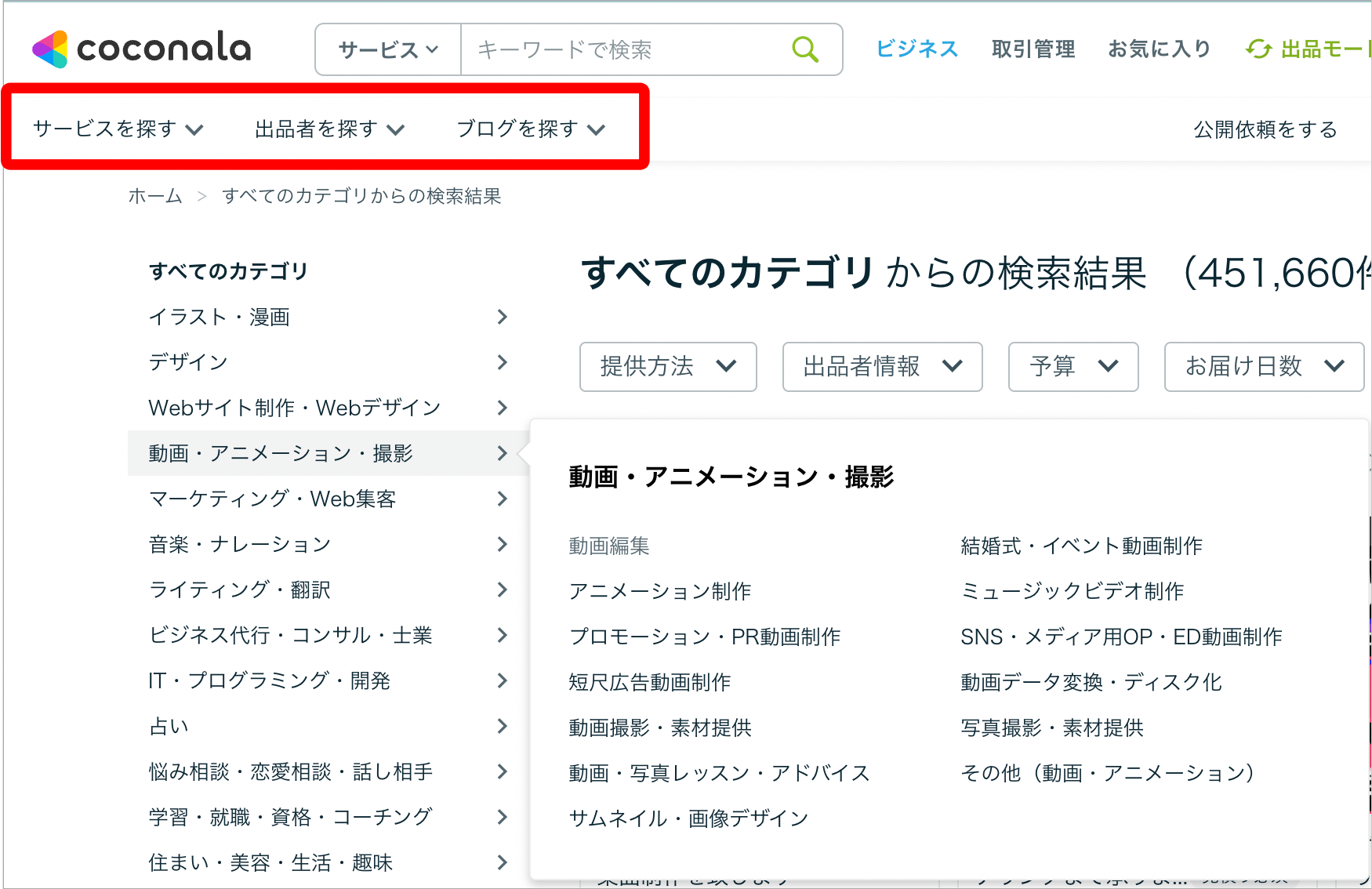Select イラスト・漫画 category
This screenshot has height=889, width=1372.
coord(328,317)
